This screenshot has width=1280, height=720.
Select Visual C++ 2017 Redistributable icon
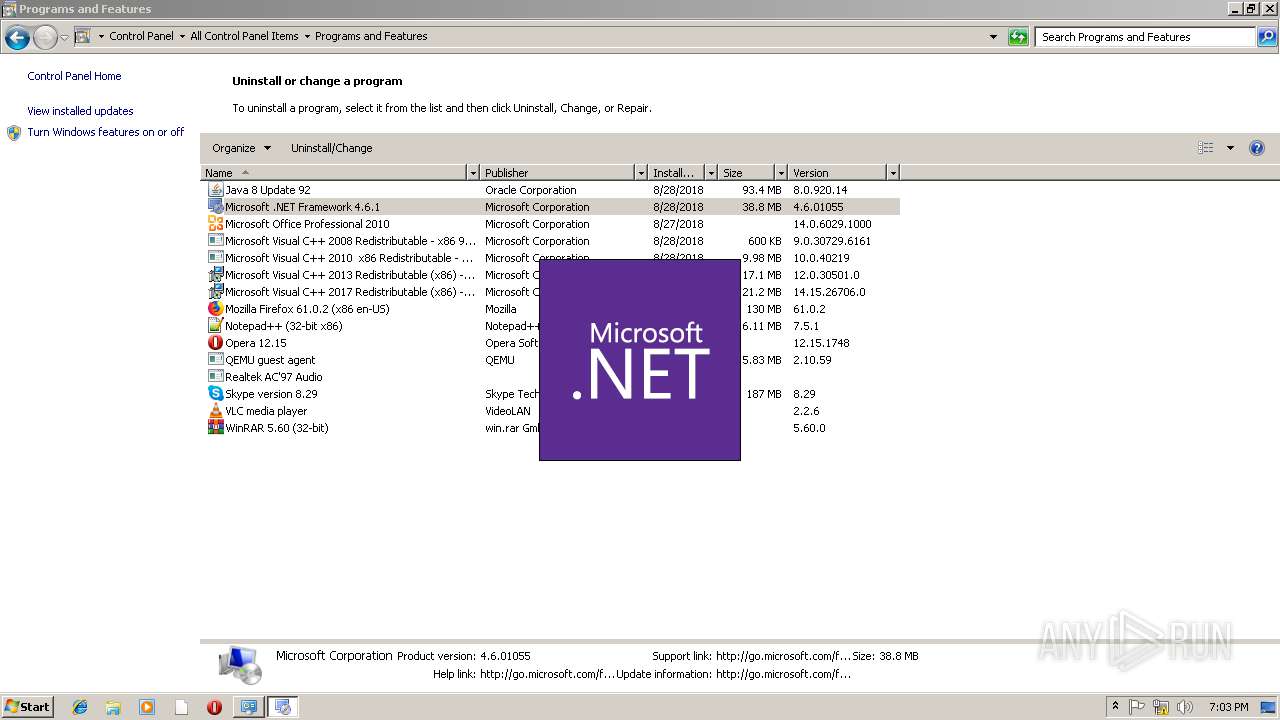click(215, 292)
